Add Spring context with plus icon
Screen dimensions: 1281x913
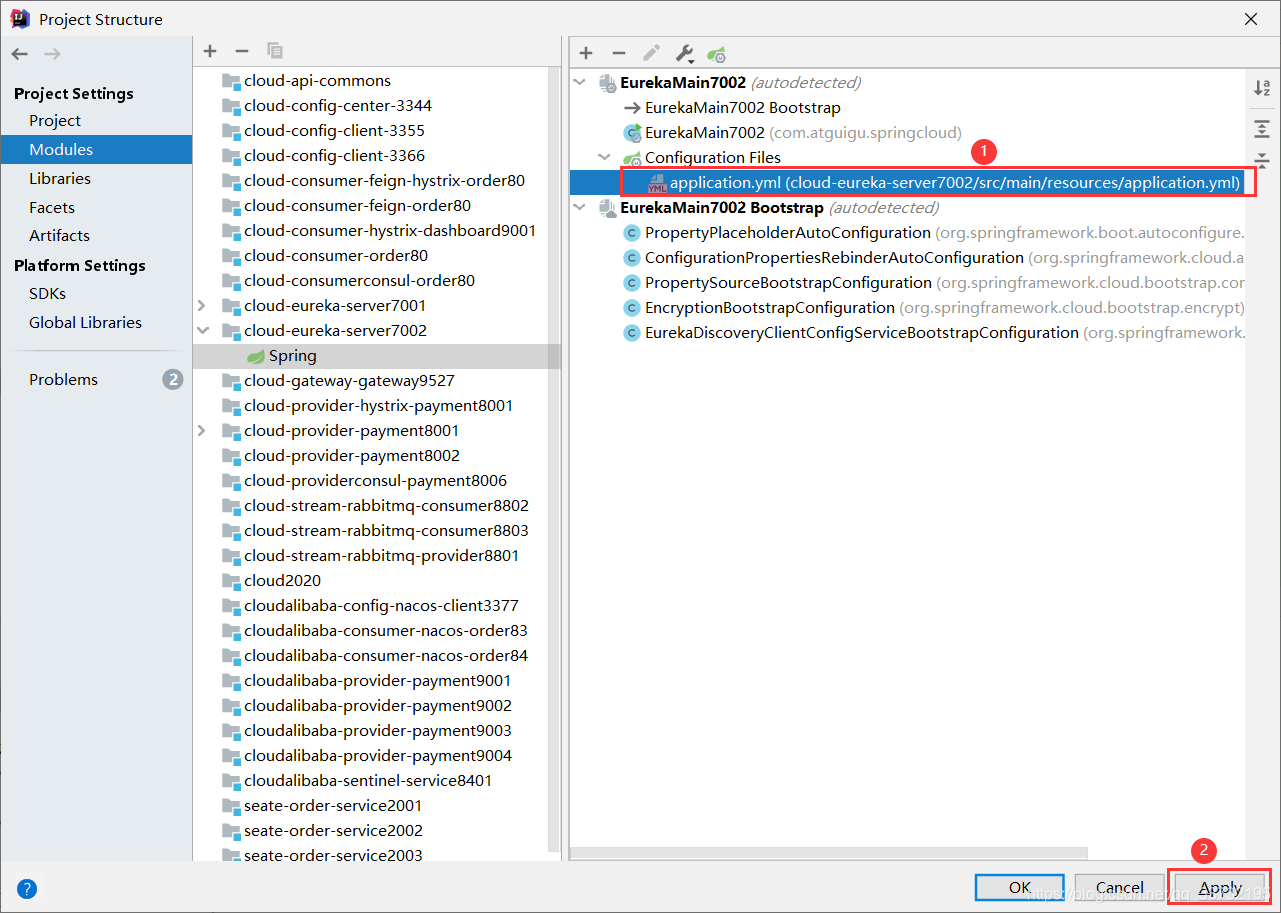586,53
